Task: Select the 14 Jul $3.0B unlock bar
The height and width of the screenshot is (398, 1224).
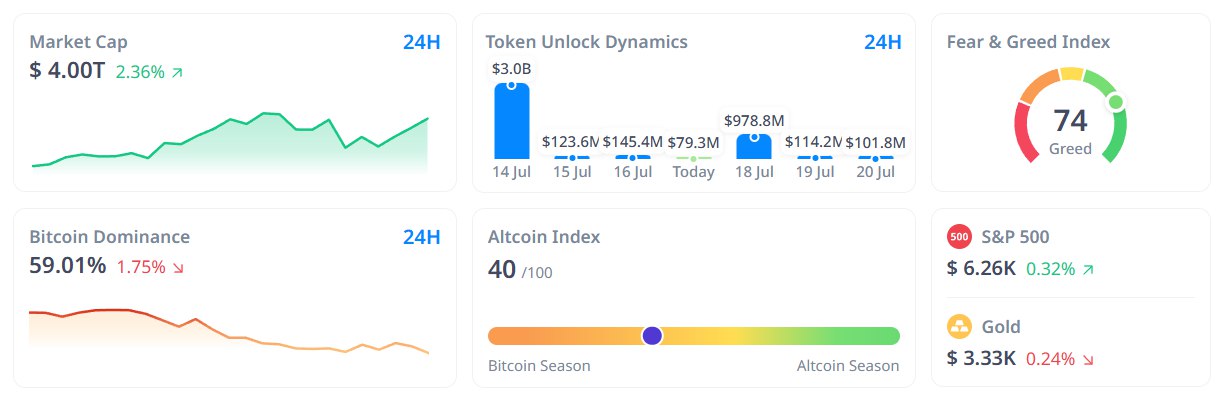Action: (512, 120)
